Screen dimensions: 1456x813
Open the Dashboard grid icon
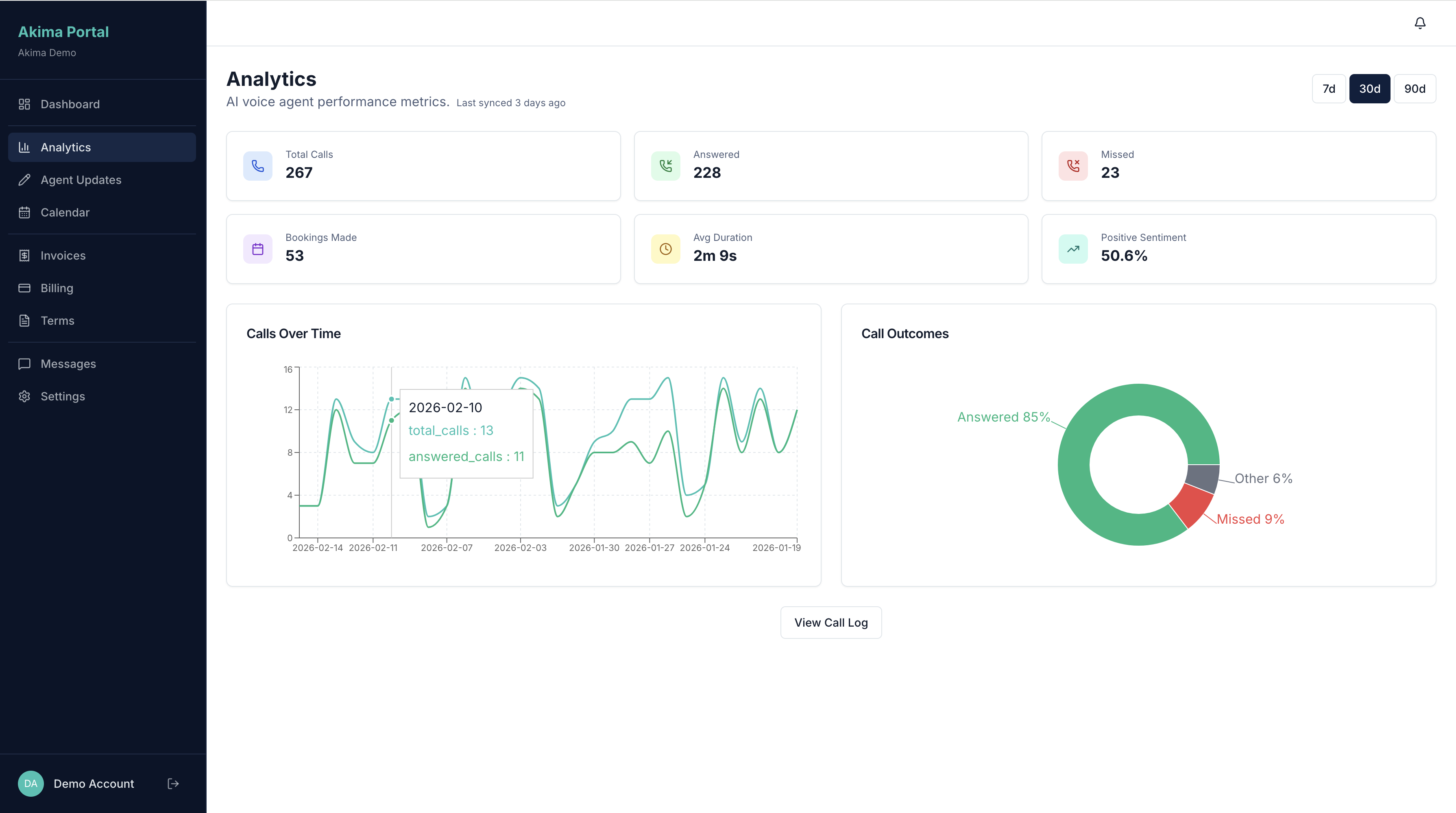pyautogui.click(x=25, y=104)
